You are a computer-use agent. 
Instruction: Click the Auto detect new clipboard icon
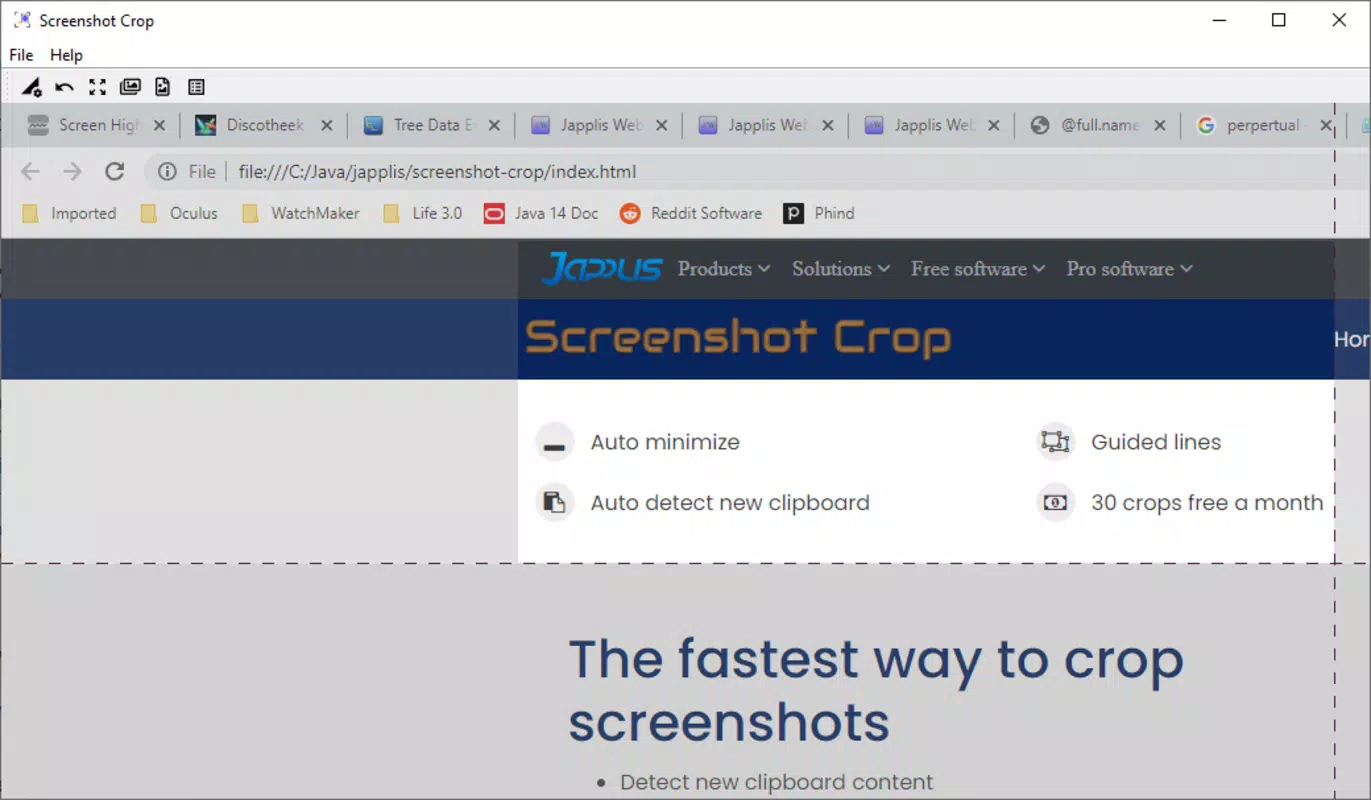click(x=555, y=502)
